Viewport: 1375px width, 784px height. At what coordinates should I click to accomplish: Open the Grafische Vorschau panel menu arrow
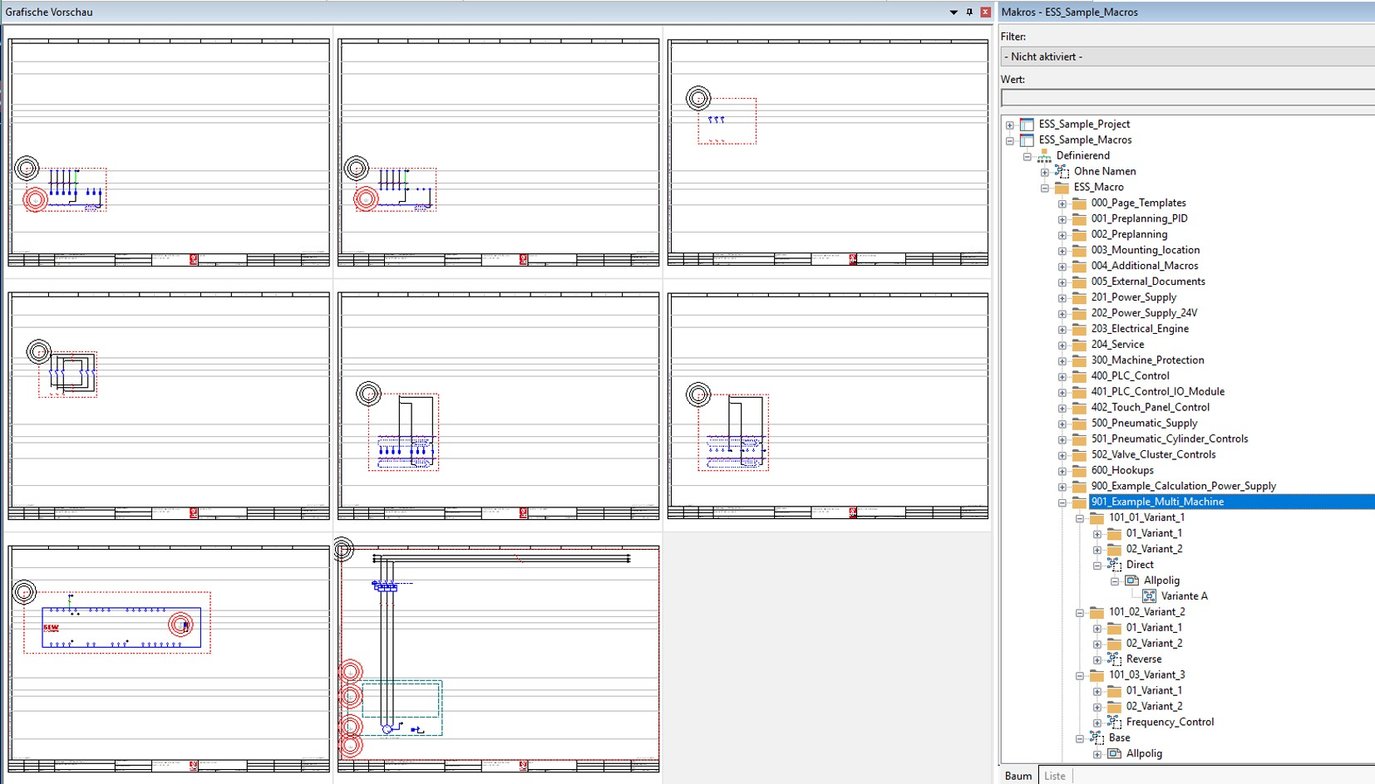[954, 11]
